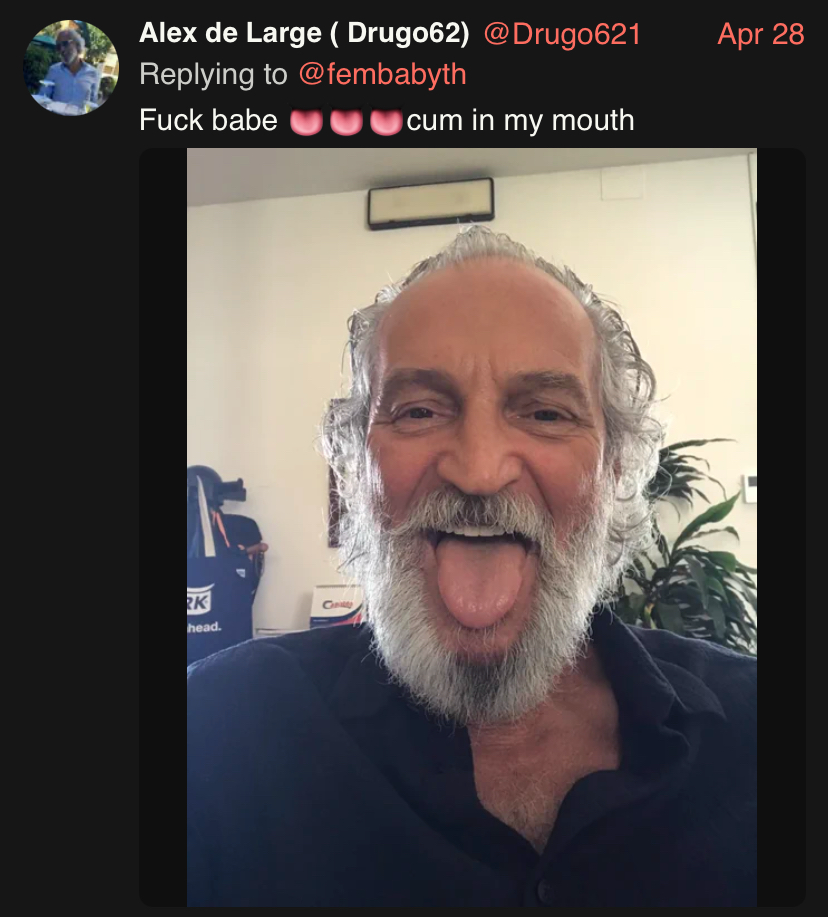Viewport: 828px width, 917px height.
Task: Visit the @fembabyth mentioned profile
Action: pyautogui.click(x=382, y=74)
